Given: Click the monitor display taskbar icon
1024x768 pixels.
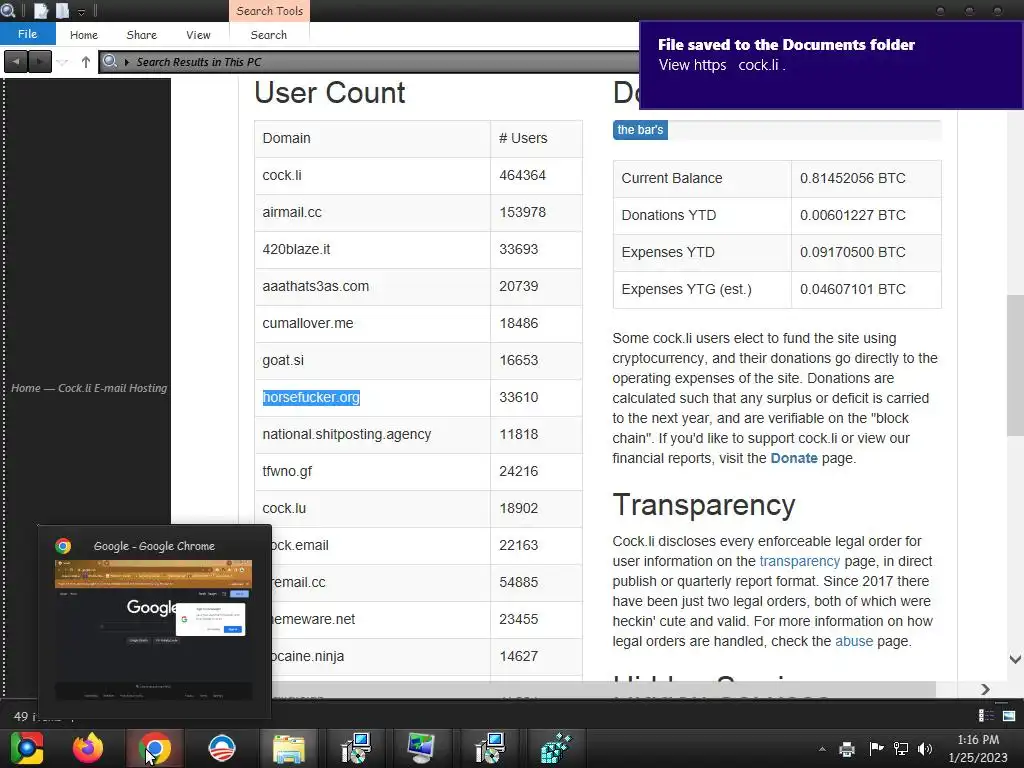Looking at the screenshot, I should (x=421, y=748).
